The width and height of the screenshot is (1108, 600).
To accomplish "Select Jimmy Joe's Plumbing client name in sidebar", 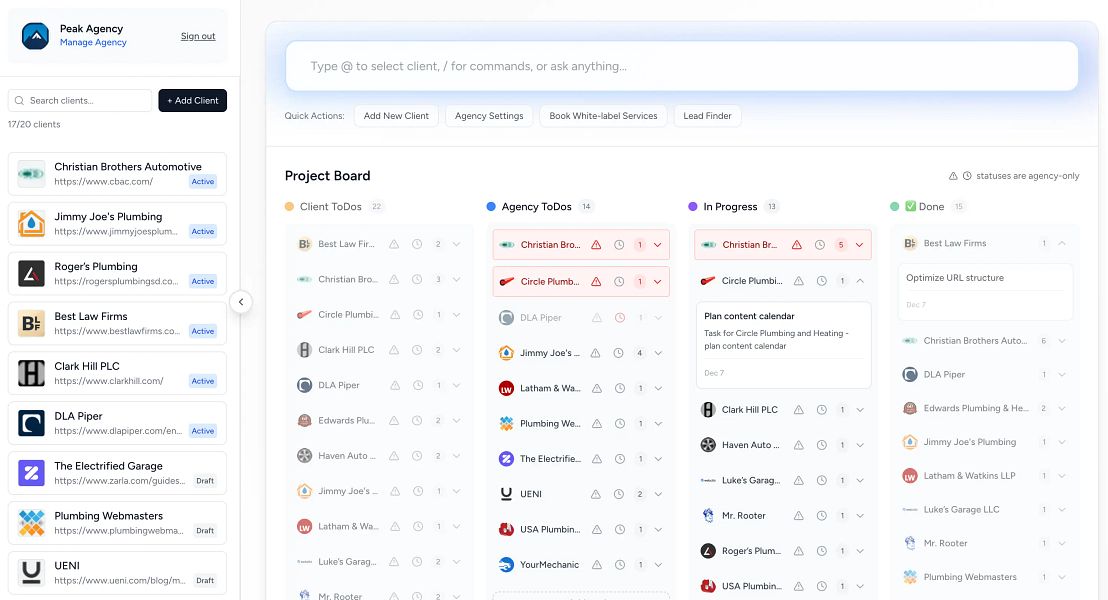I will 108,216.
